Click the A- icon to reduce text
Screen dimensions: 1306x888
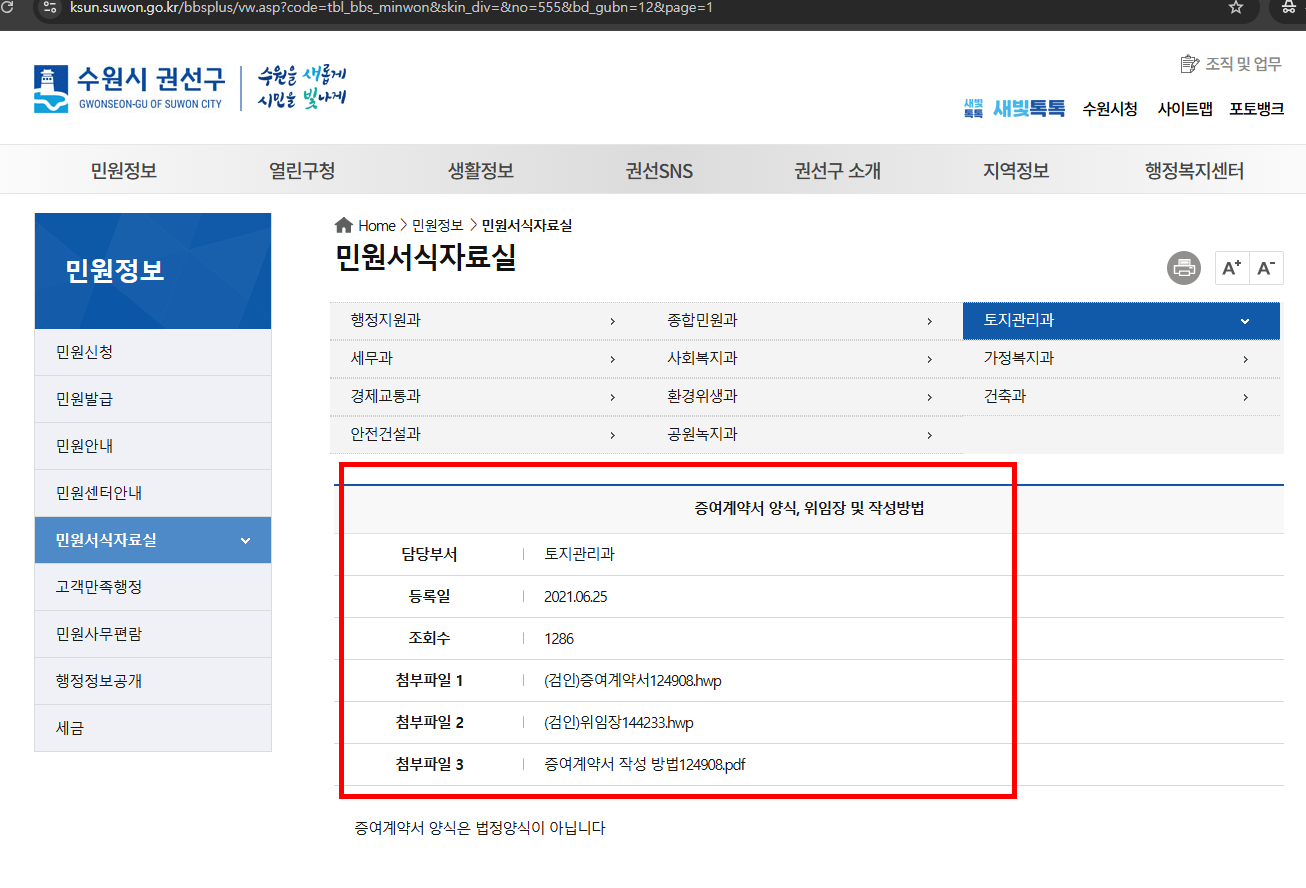(1266, 268)
